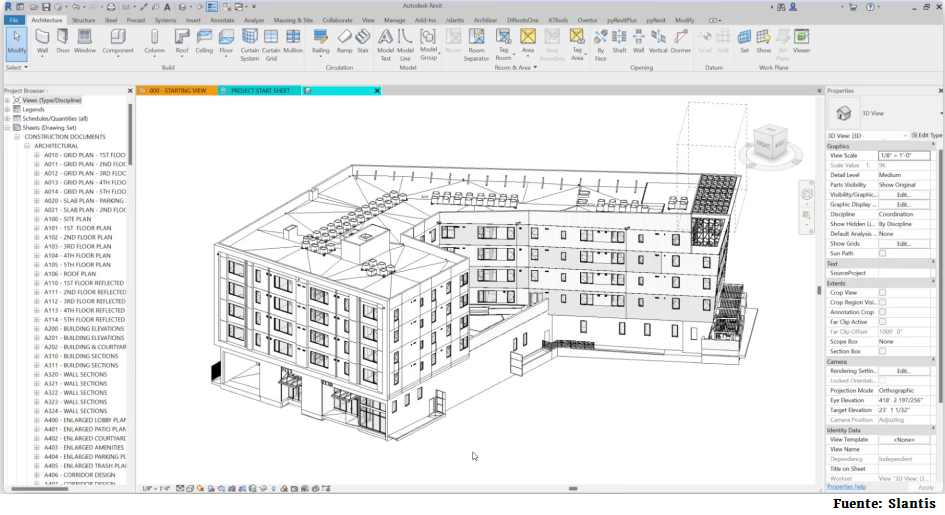Viewport: 945px width, 515px height.
Task: Select the Stair tool
Action: coord(363,42)
